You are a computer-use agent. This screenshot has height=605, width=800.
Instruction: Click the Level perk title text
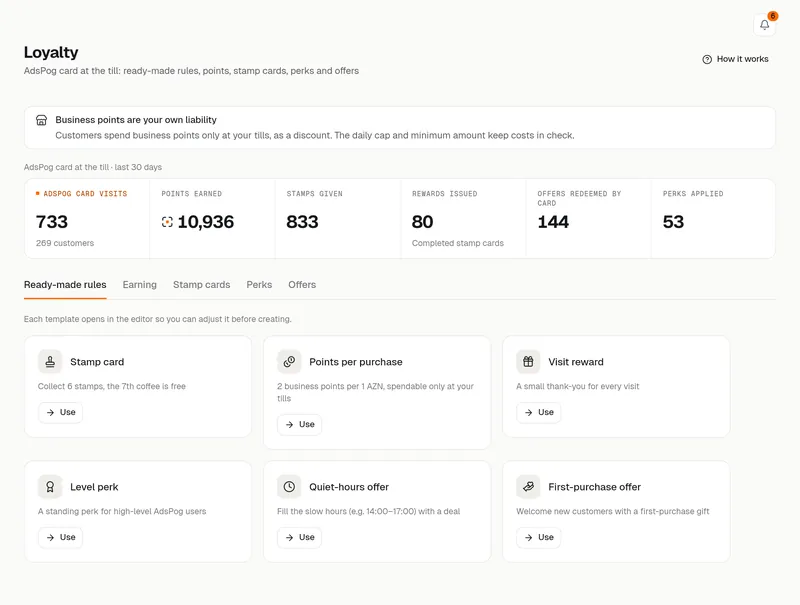coord(94,487)
